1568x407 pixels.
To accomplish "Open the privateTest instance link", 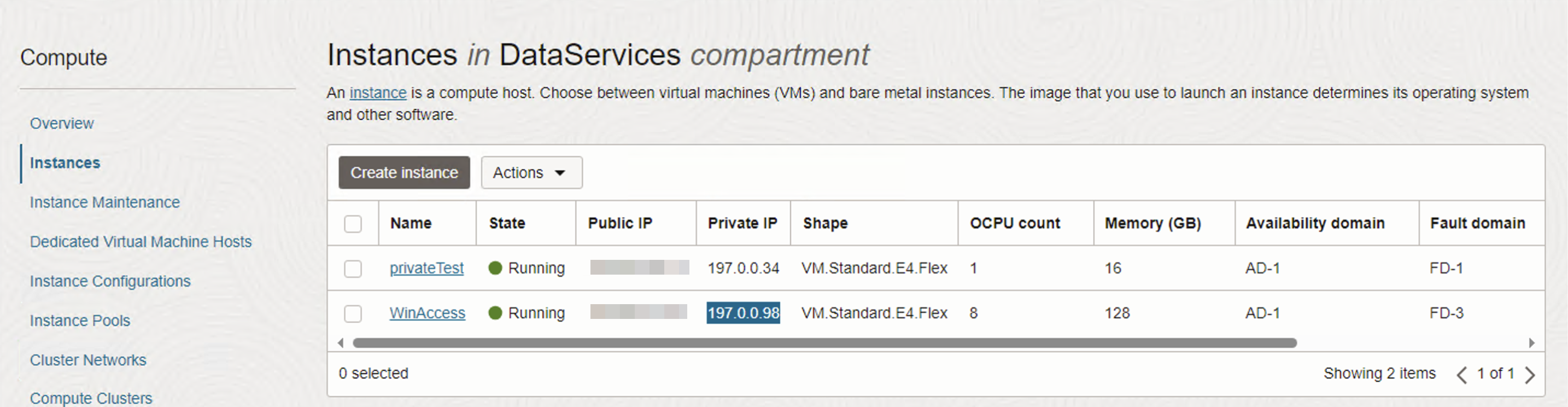I will click(x=426, y=268).
